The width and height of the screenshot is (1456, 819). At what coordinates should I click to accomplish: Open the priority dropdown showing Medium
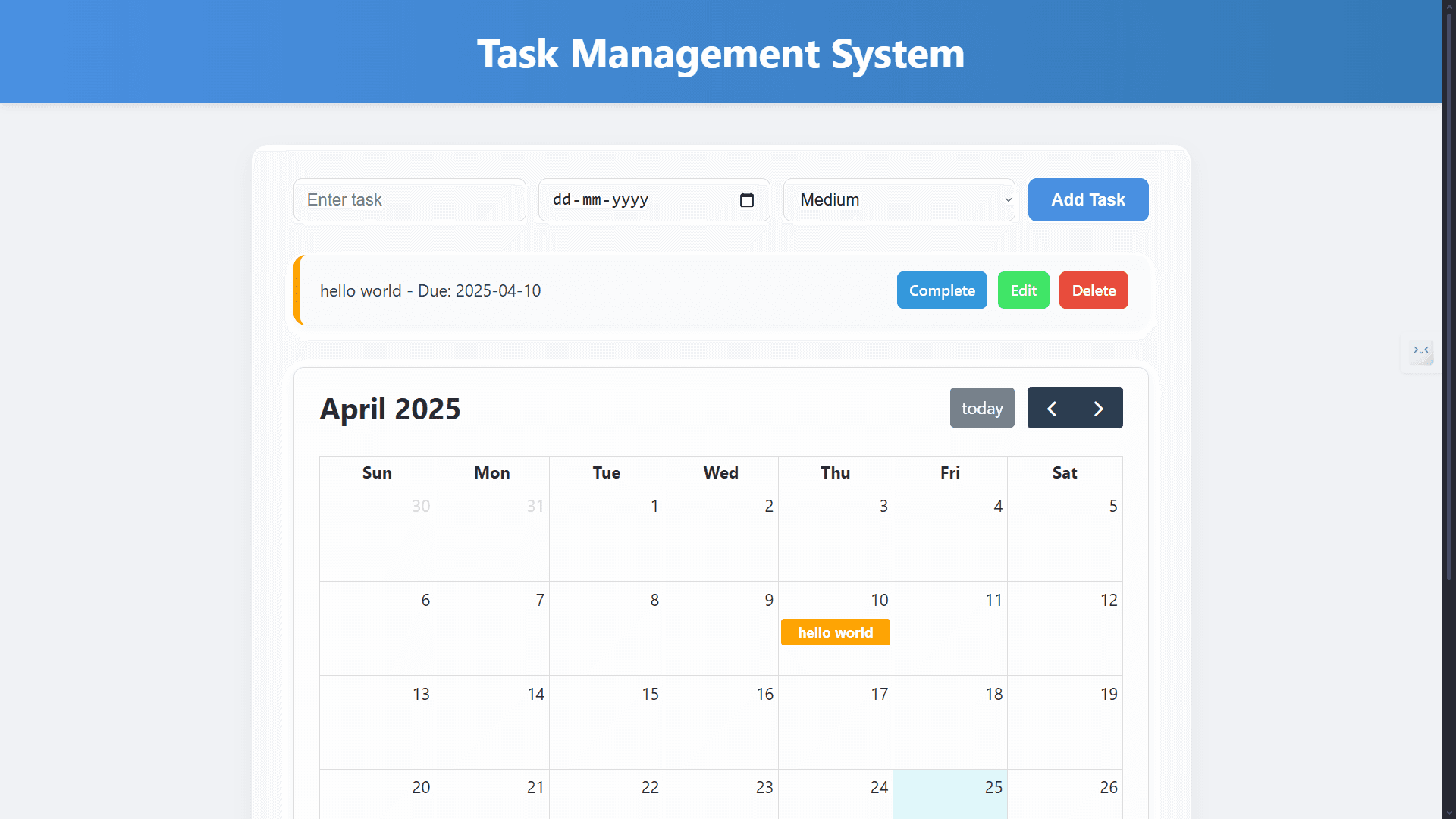(x=899, y=199)
